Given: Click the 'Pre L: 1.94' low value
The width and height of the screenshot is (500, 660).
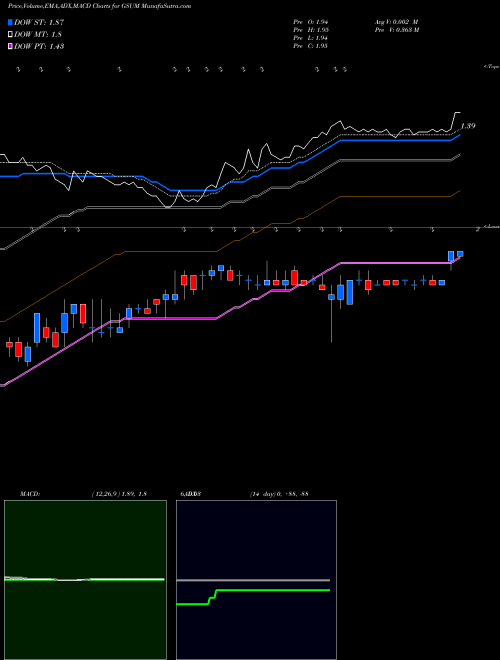Looking at the screenshot, I should [x=311, y=38].
